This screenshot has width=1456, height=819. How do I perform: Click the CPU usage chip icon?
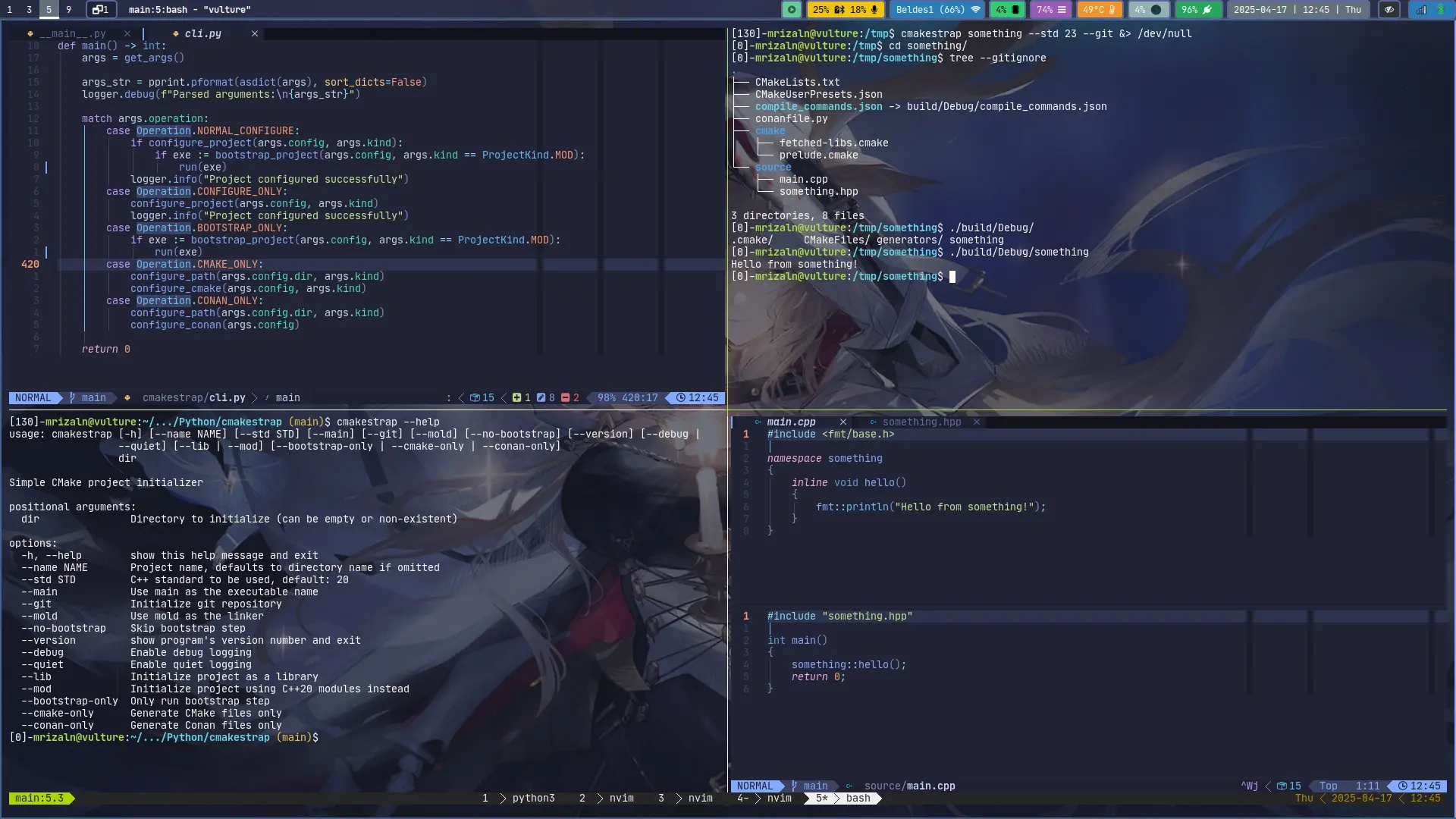[x=1015, y=10]
